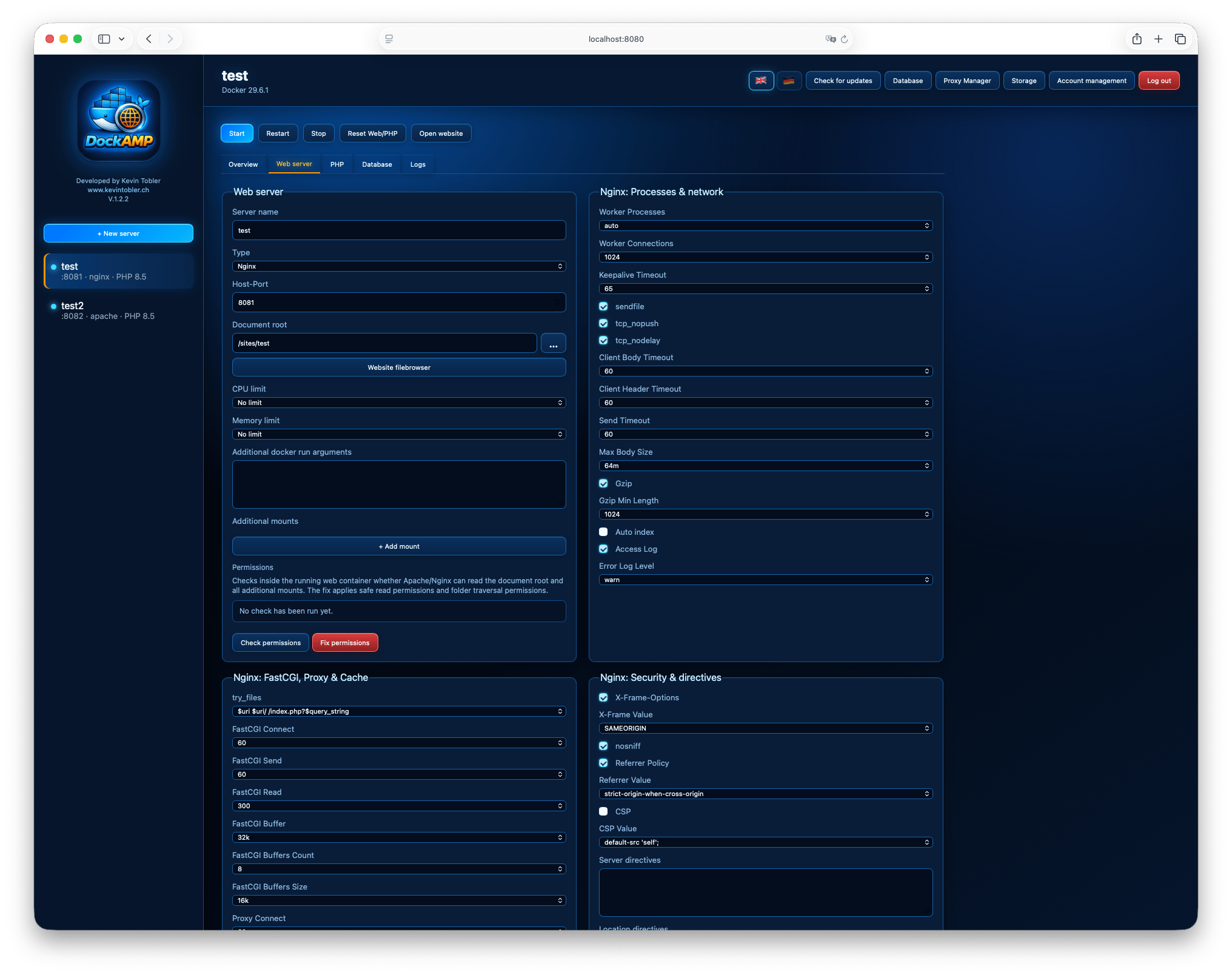Open the X-Frame Value dropdown
This screenshot has height=975, width=1232.
pos(766,728)
